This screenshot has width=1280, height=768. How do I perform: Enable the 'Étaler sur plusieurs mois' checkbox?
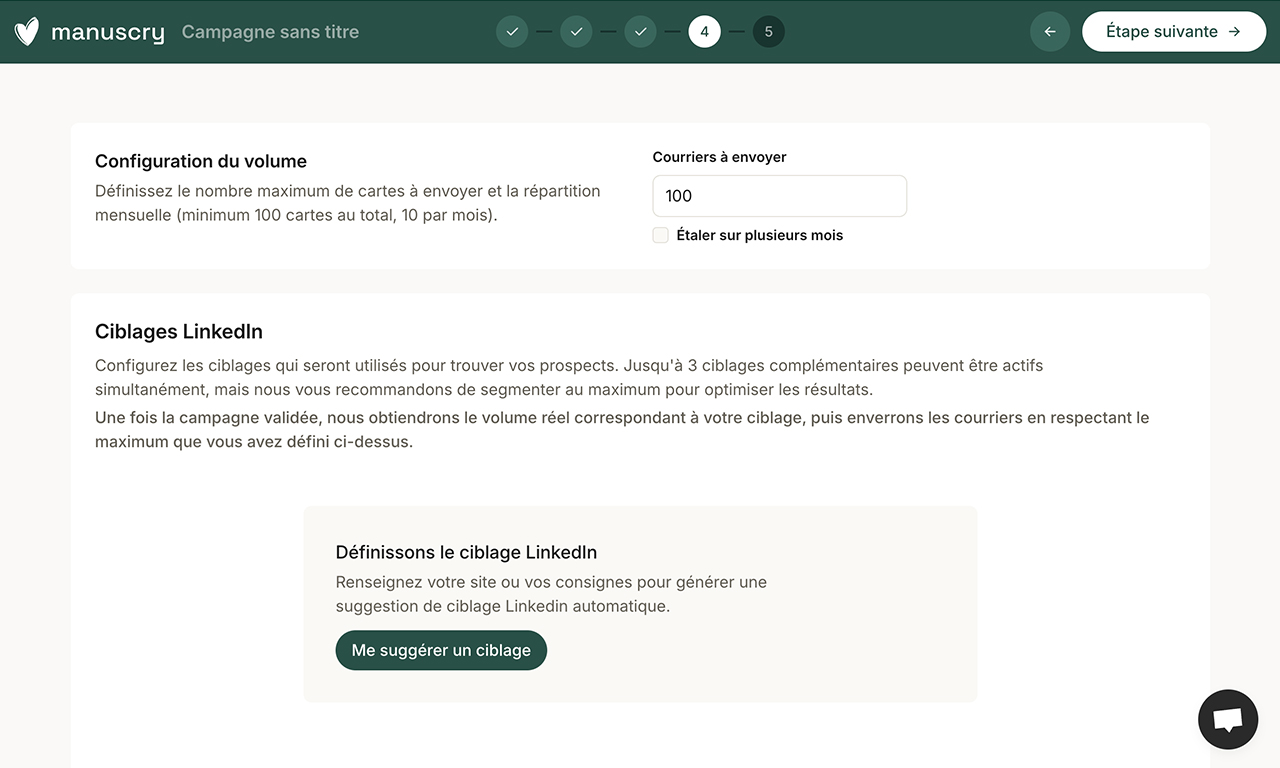pos(660,235)
